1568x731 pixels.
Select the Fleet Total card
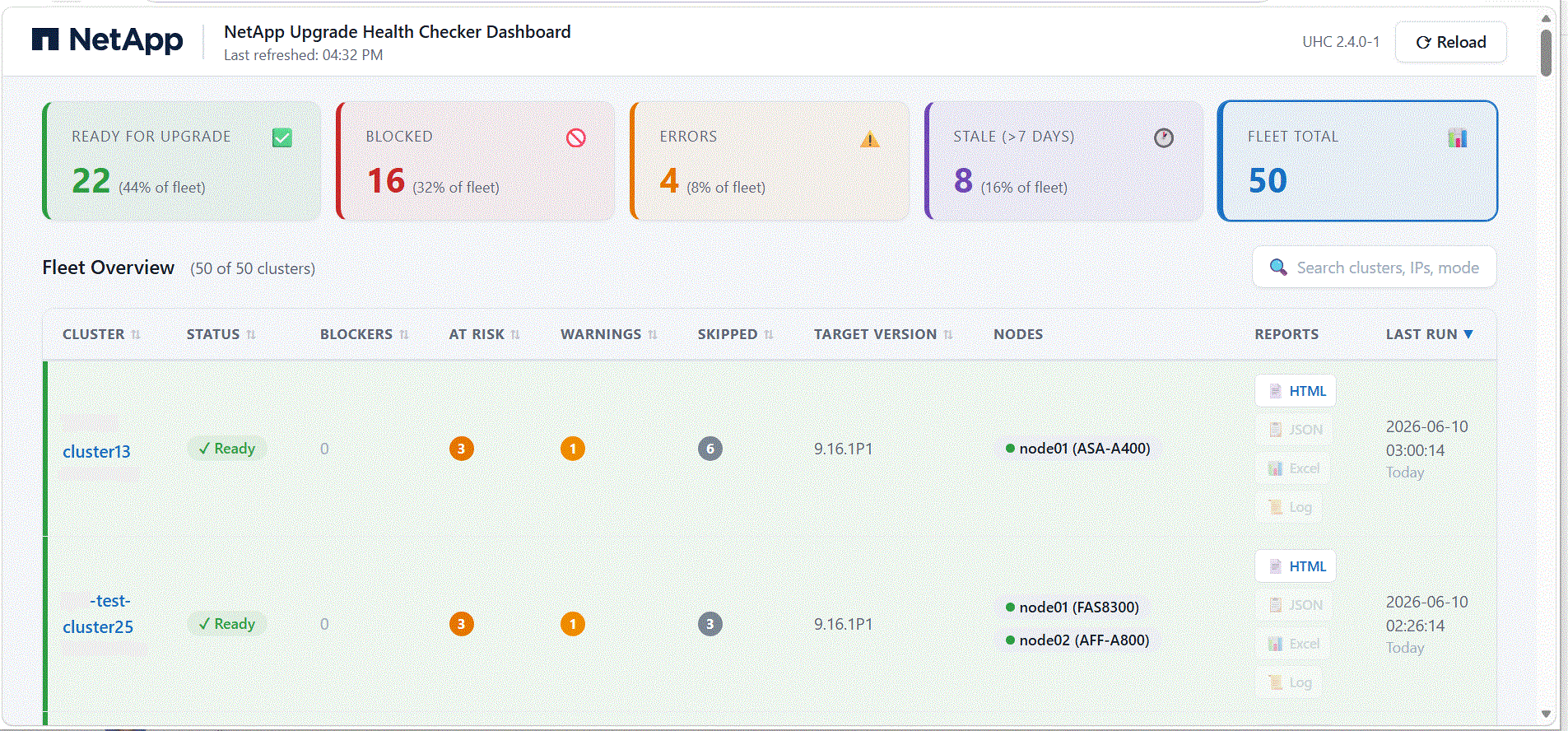tap(1357, 161)
